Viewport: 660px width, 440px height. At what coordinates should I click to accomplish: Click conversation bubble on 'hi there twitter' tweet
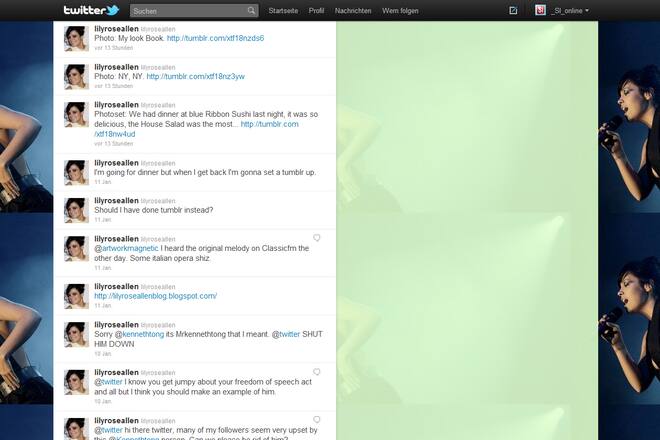click(x=317, y=420)
